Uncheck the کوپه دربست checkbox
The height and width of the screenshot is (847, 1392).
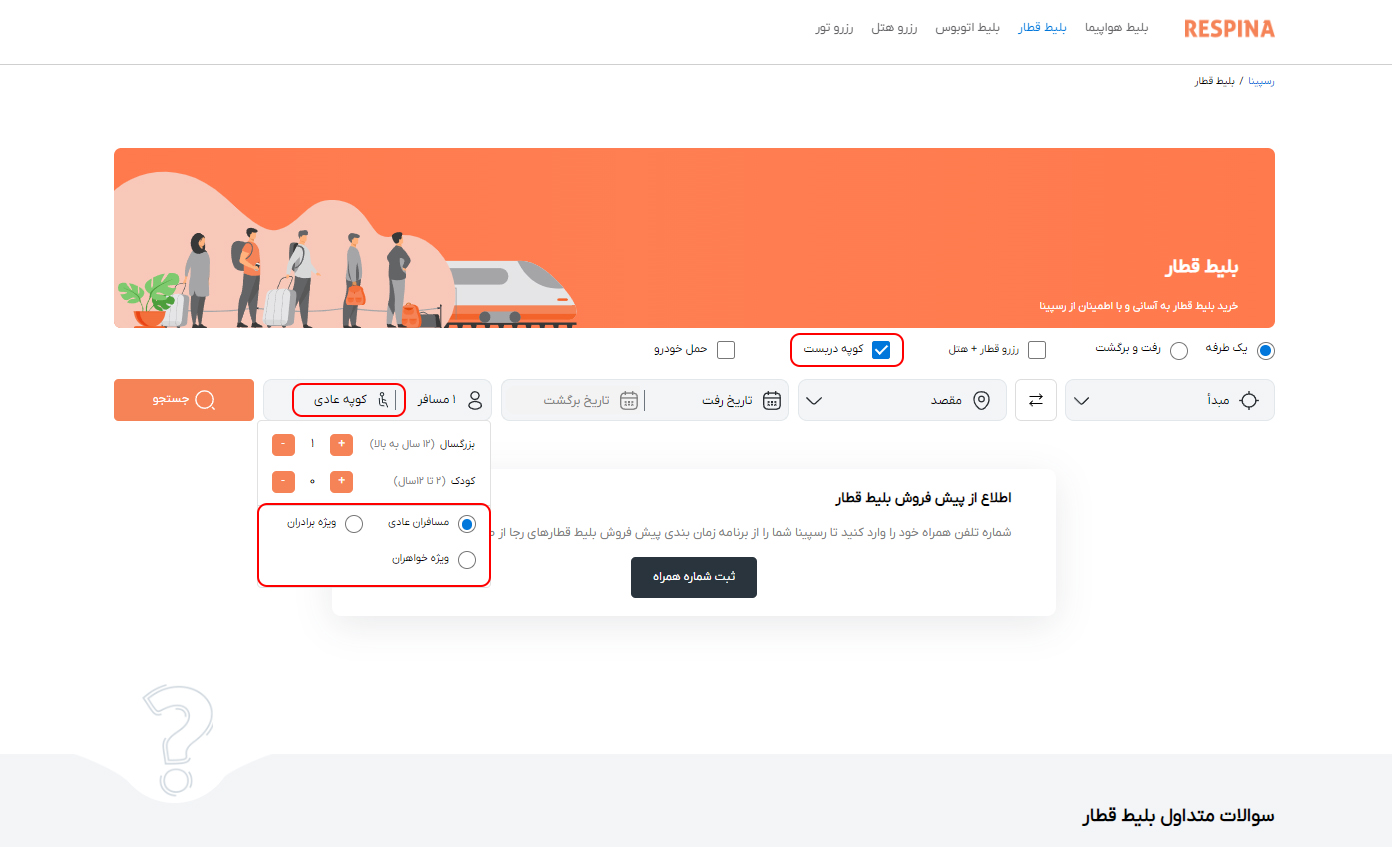click(881, 350)
